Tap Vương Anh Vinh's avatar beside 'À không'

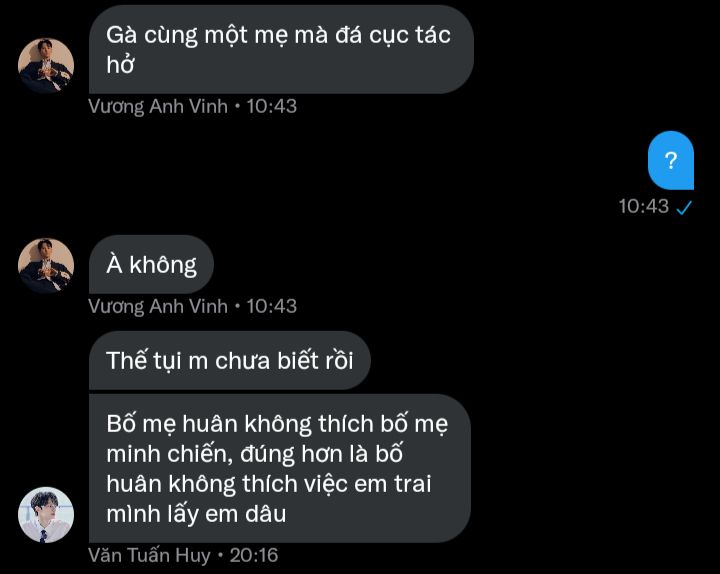pos(46,265)
